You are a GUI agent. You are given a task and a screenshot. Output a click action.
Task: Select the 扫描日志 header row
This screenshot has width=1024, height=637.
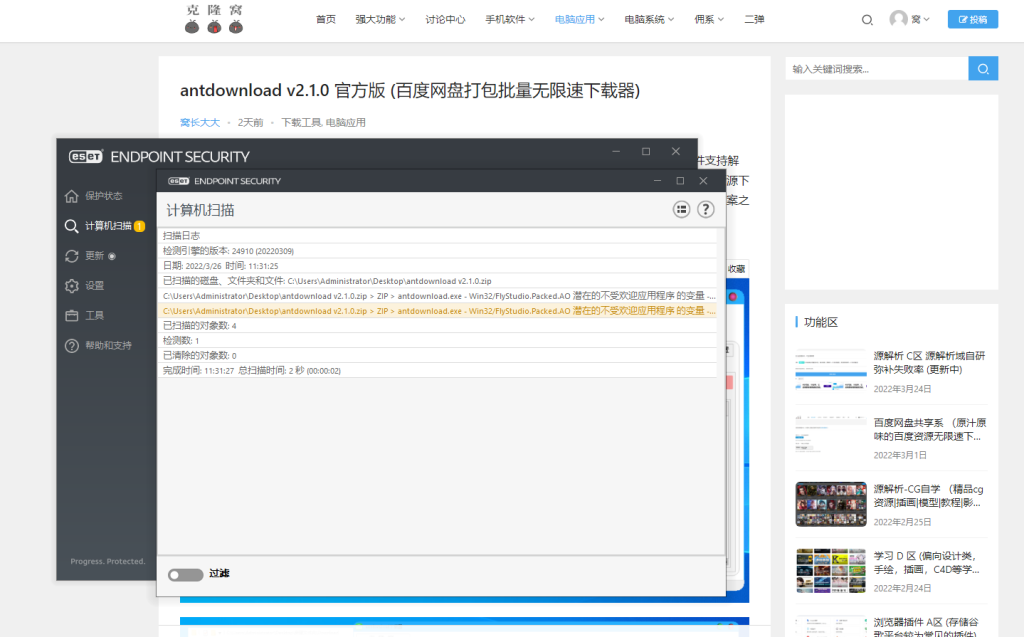point(438,236)
